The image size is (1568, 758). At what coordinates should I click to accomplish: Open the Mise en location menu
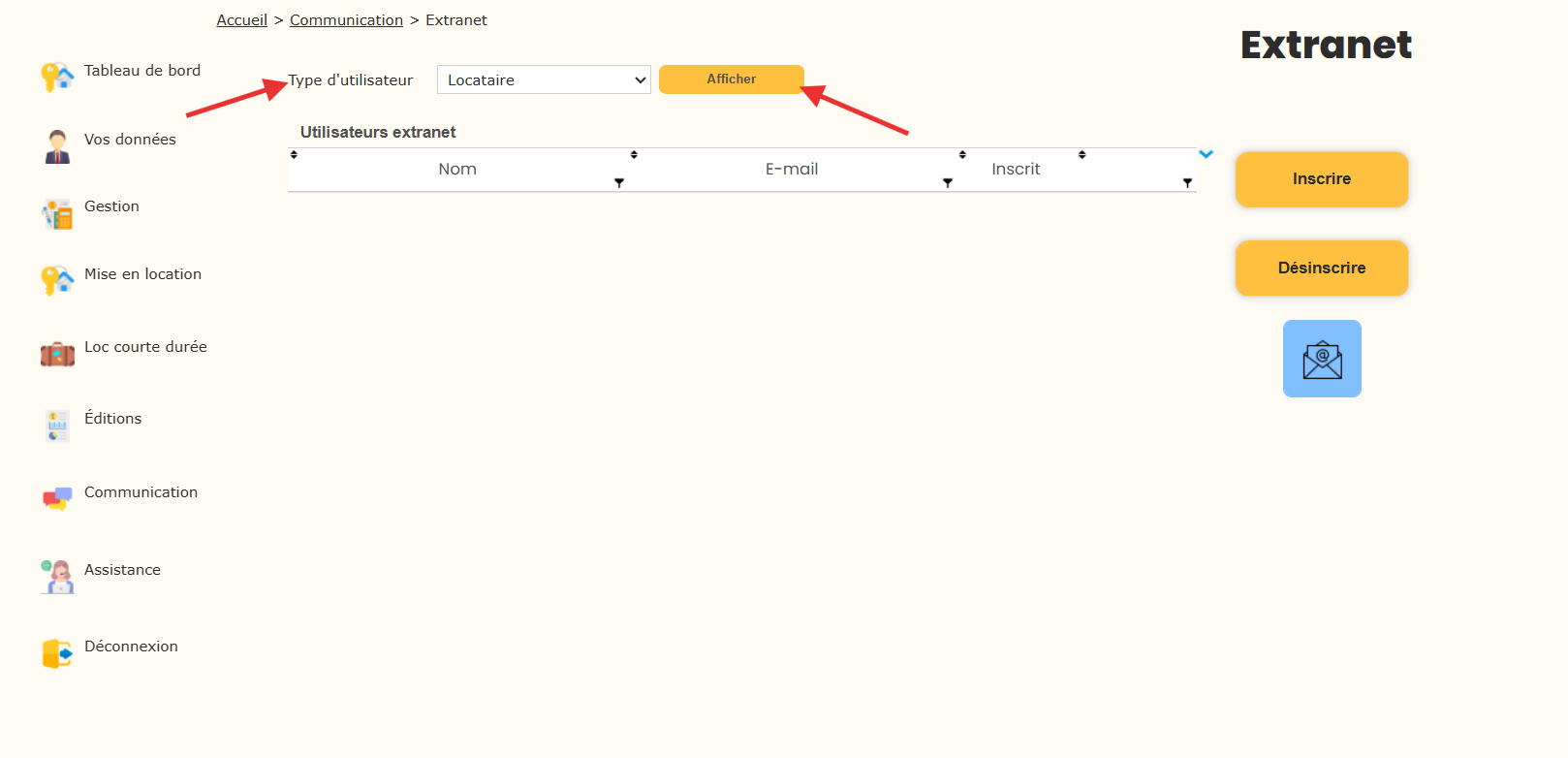[142, 274]
